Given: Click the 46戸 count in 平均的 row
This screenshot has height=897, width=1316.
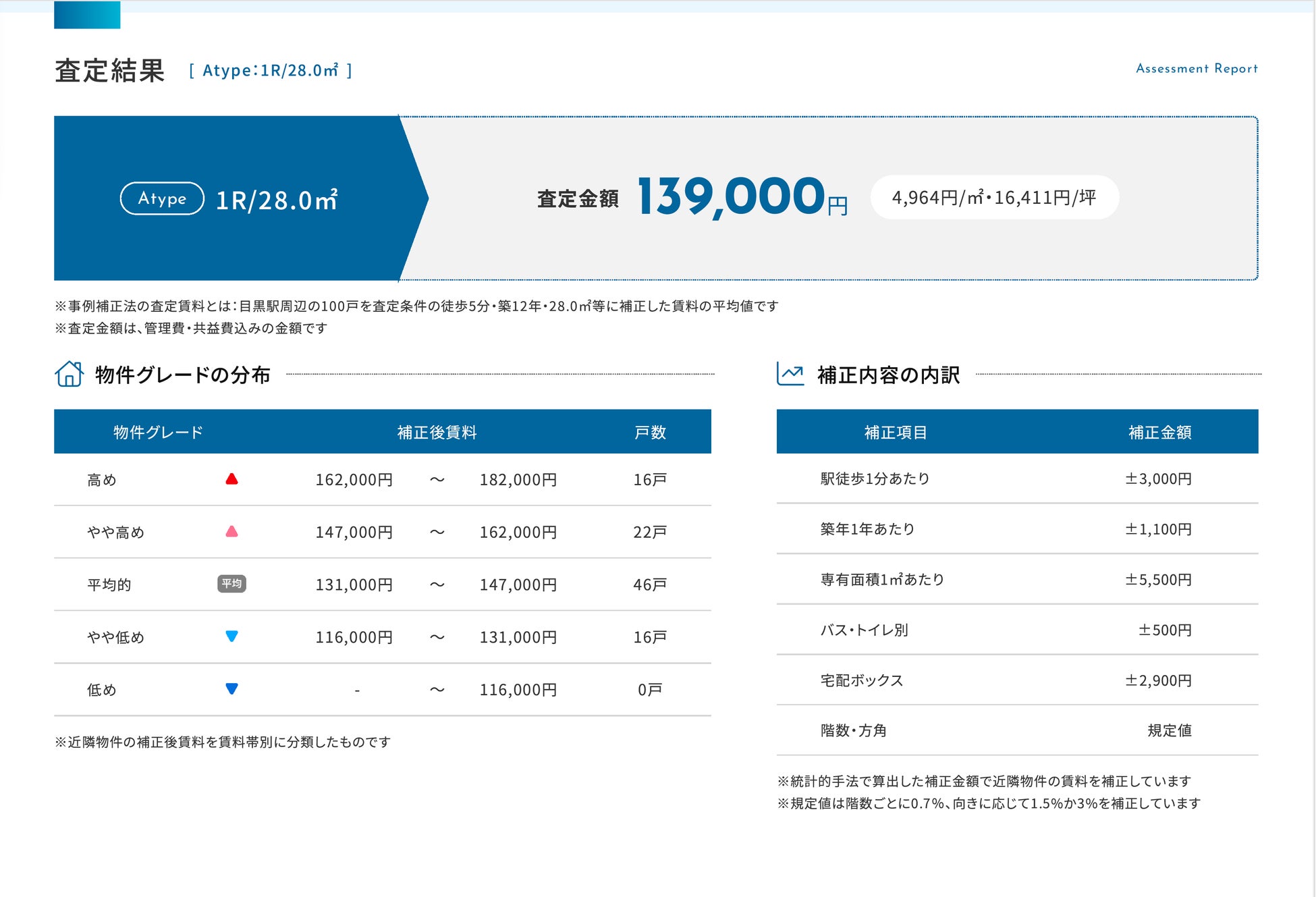Looking at the screenshot, I should pos(650,585).
